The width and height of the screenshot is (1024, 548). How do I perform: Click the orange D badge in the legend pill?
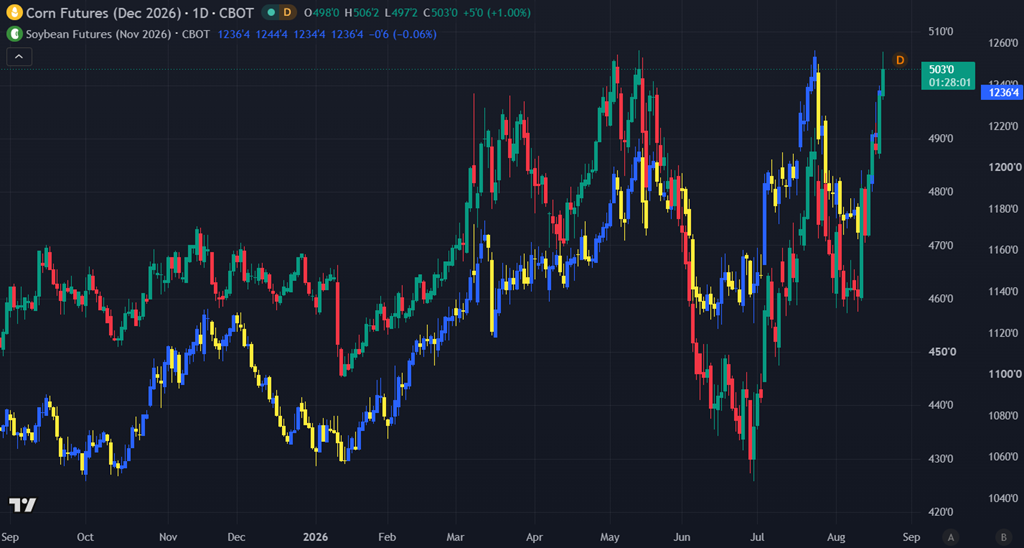pos(287,12)
